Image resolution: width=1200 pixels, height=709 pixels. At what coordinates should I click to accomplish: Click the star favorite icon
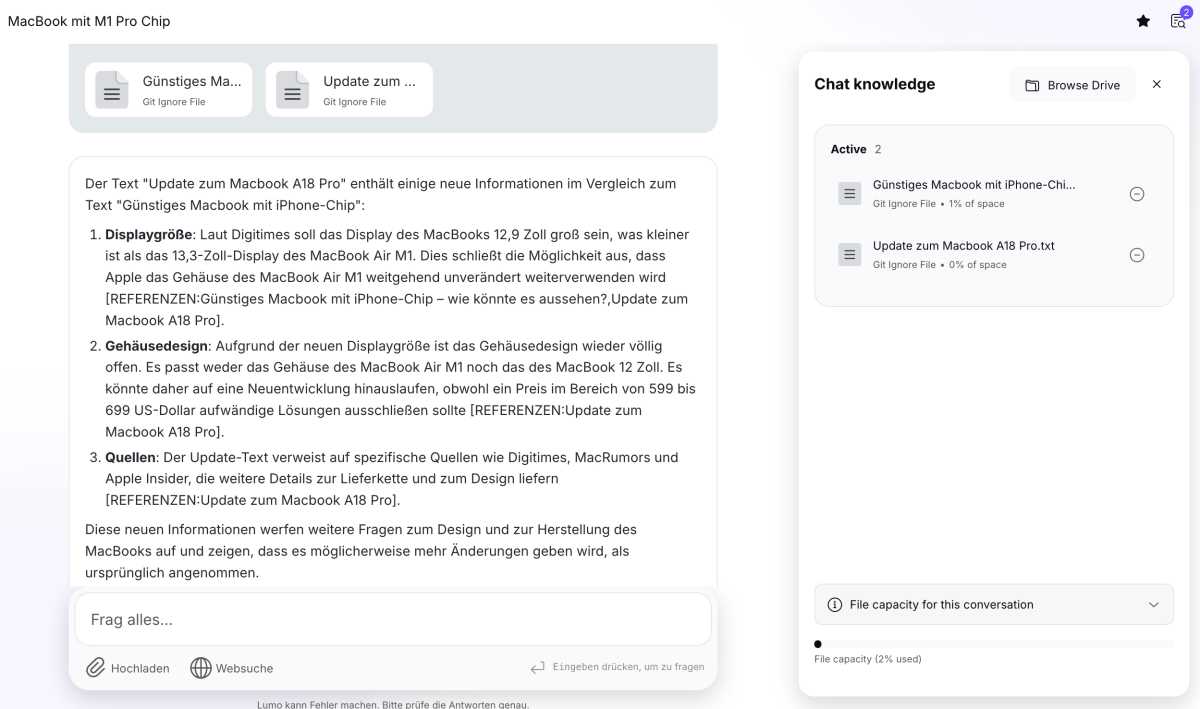coord(1143,21)
